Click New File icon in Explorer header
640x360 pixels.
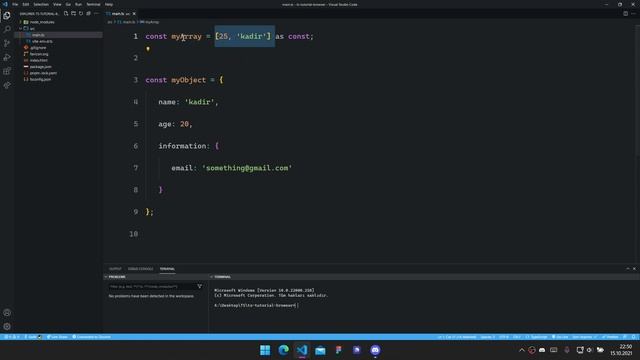tap(66, 13)
